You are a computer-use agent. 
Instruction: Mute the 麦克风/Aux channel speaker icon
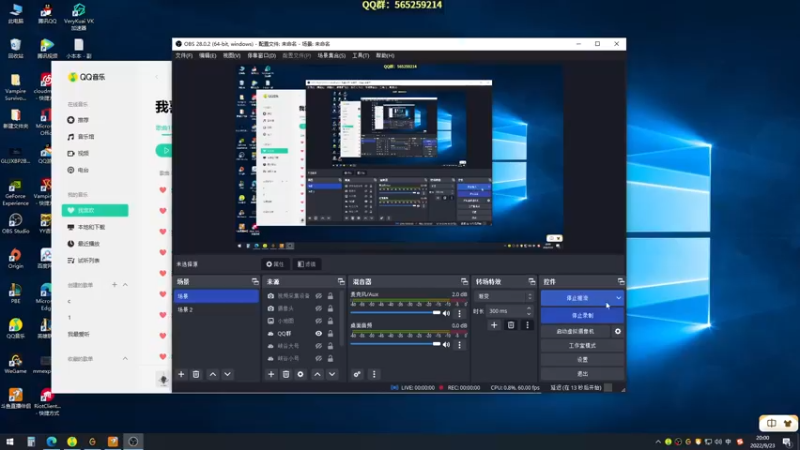[x=446, y=313]
